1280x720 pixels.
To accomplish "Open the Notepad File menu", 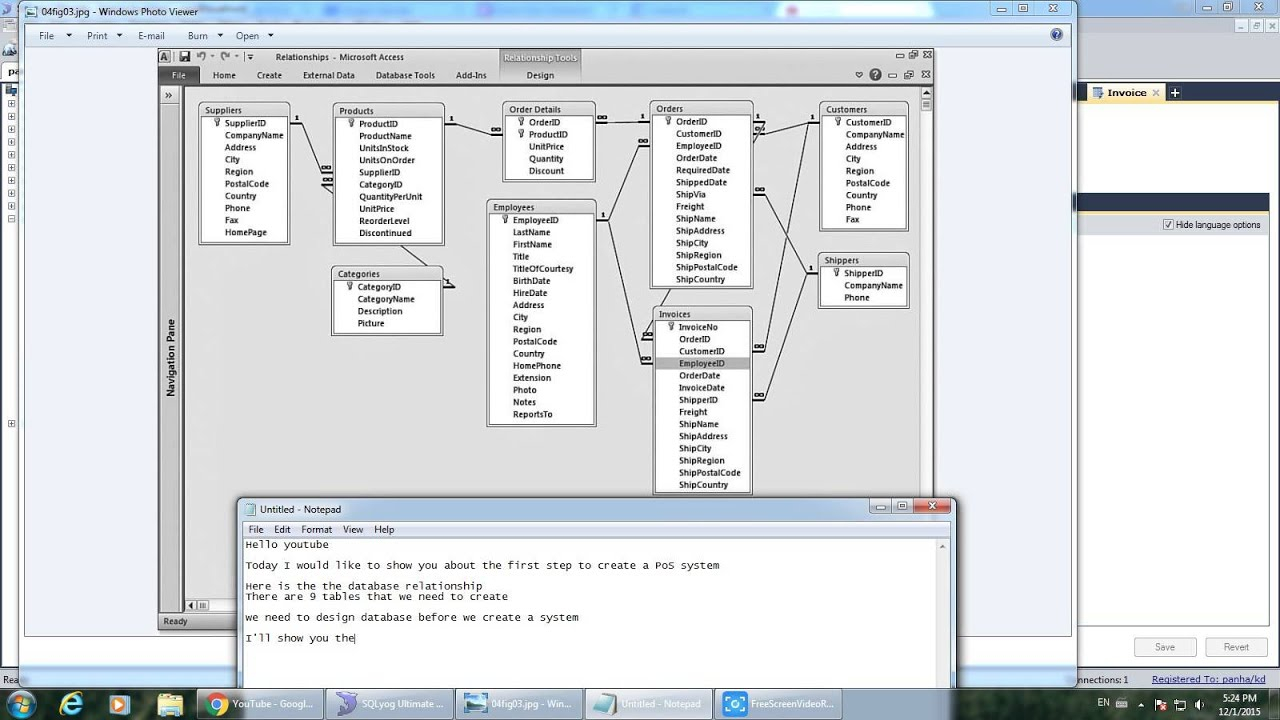I will (256, 529).
